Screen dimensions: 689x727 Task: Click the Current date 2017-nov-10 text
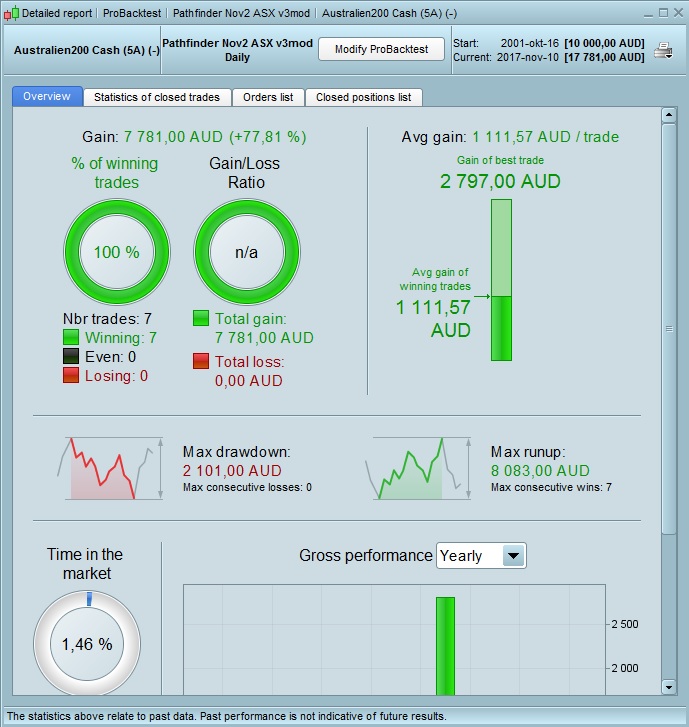[x=528, y=57]
